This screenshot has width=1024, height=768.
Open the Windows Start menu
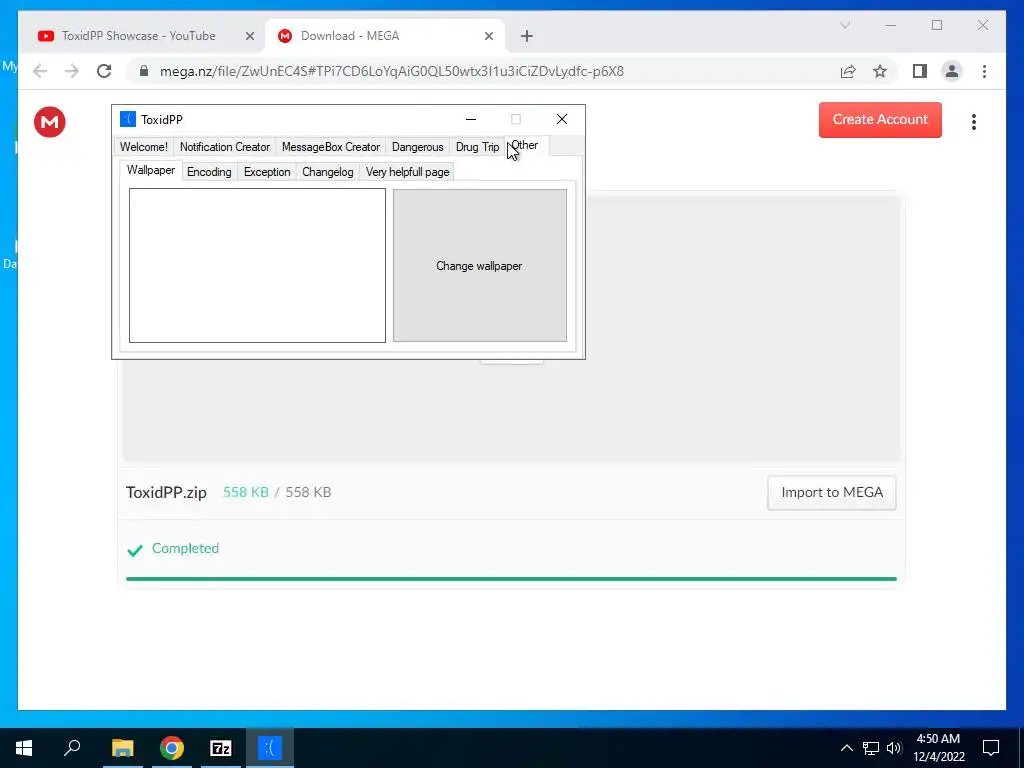point(24,748)
